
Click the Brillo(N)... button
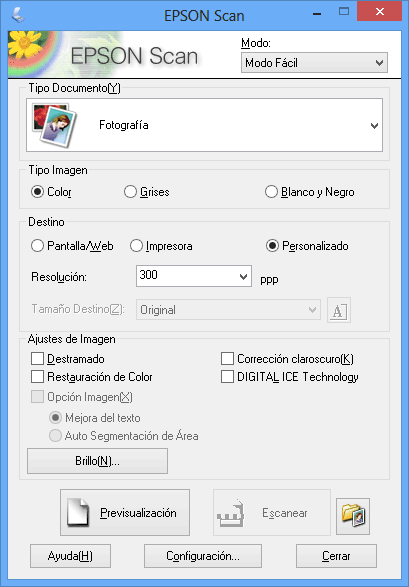(97, 461)
